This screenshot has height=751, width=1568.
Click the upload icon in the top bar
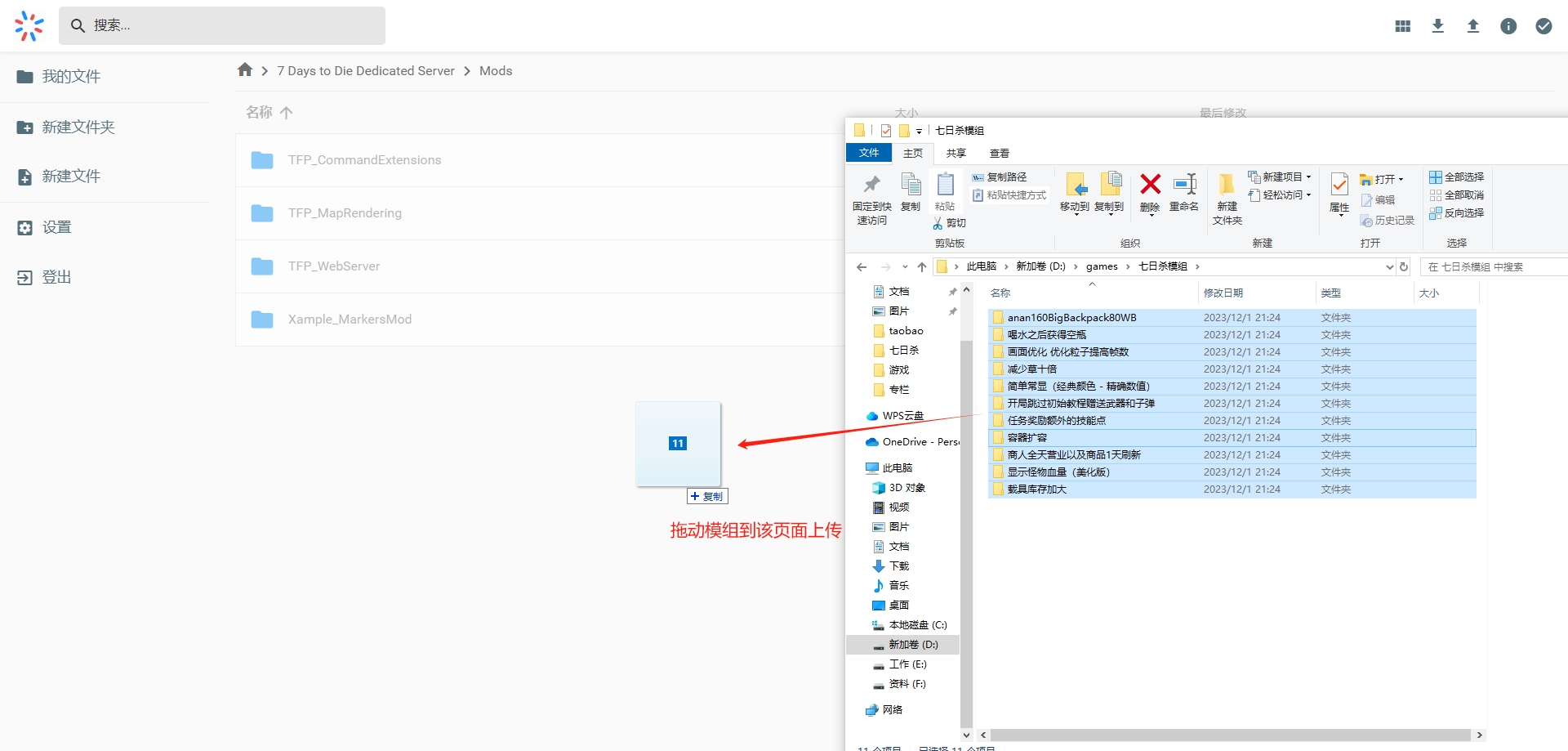1473,26
